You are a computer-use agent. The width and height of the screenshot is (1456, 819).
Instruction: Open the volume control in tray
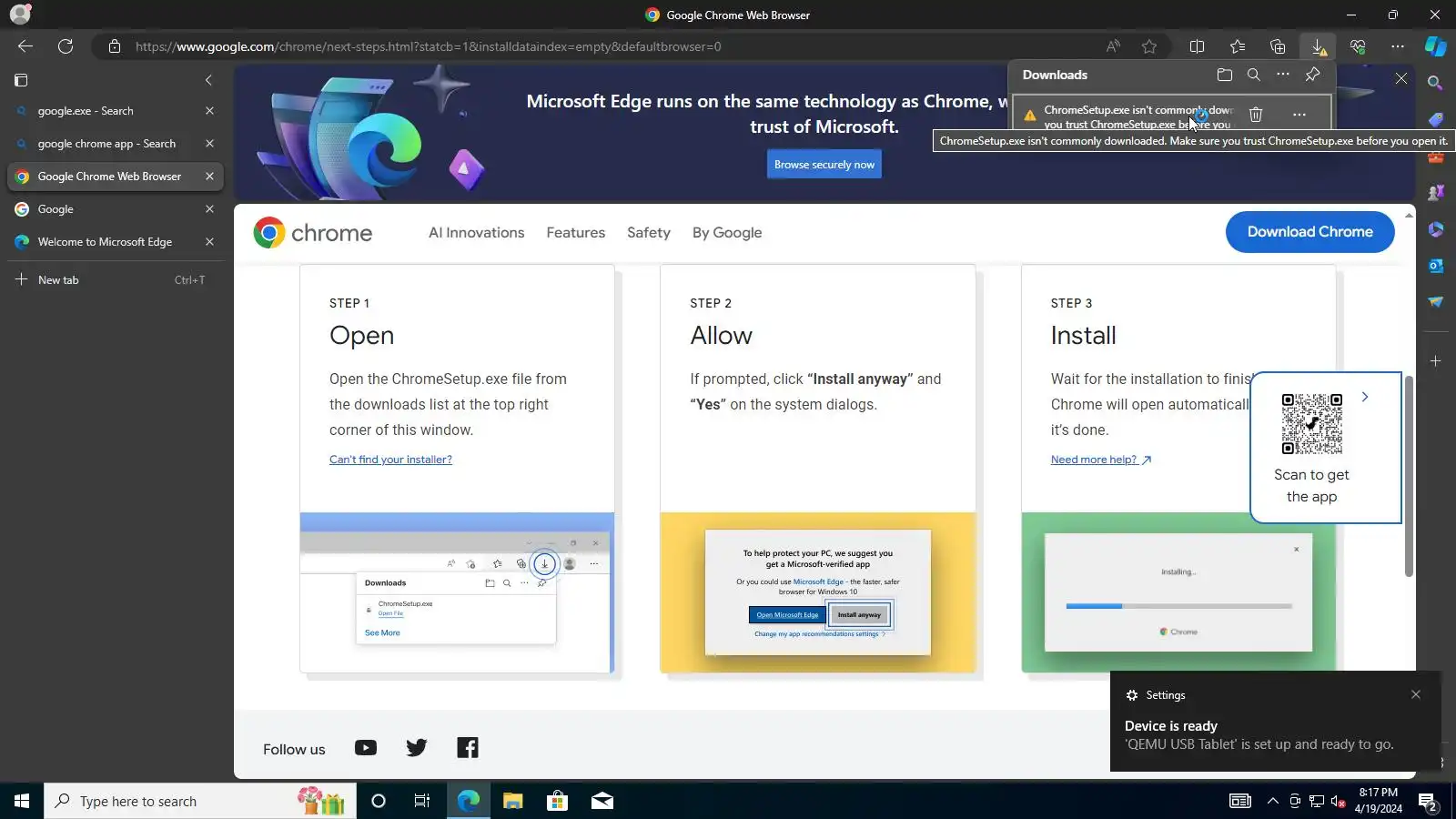tap(1339, 801)
